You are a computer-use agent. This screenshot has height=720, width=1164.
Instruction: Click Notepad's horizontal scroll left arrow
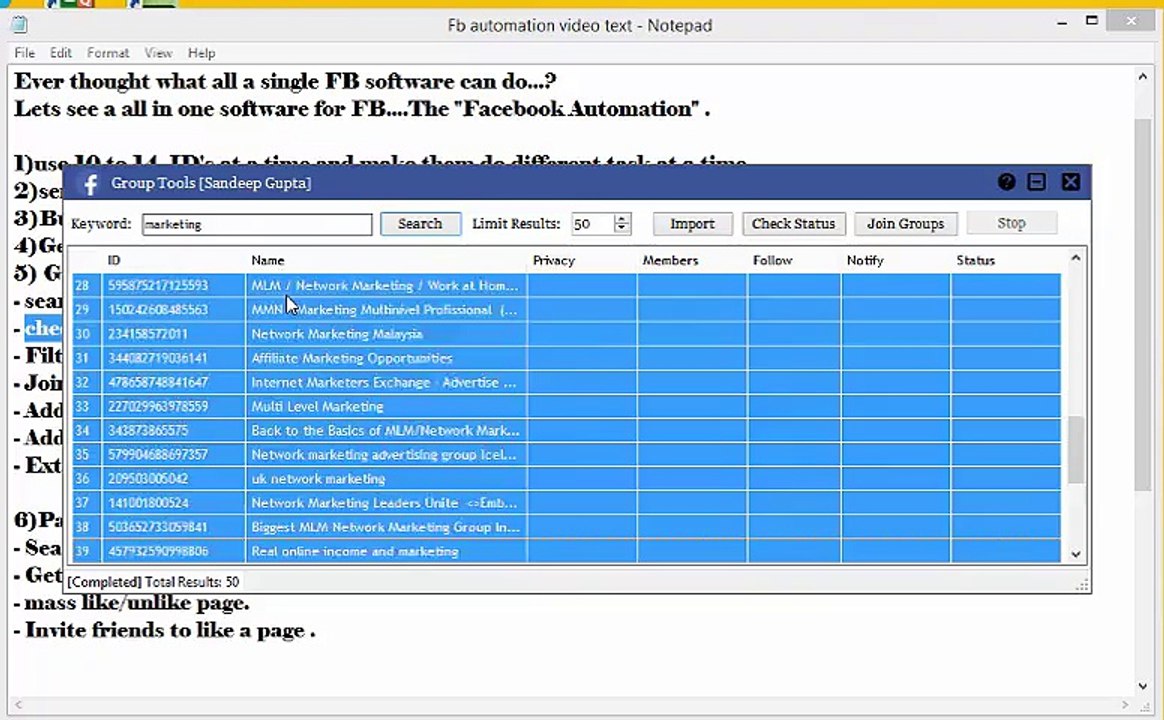coord(18,704)
